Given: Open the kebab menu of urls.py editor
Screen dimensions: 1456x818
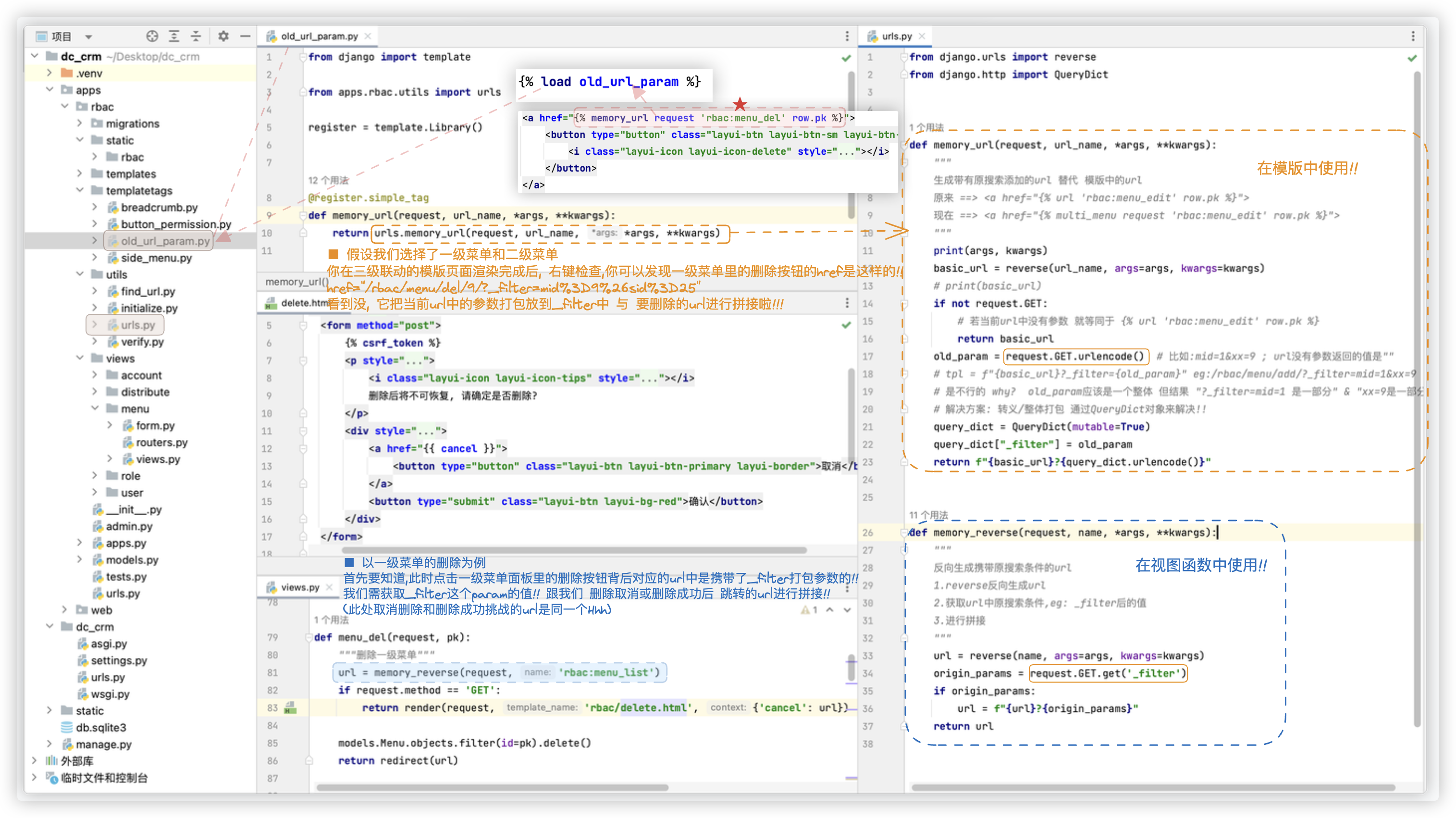Looking at the screenshot, I should (1413, 36).
